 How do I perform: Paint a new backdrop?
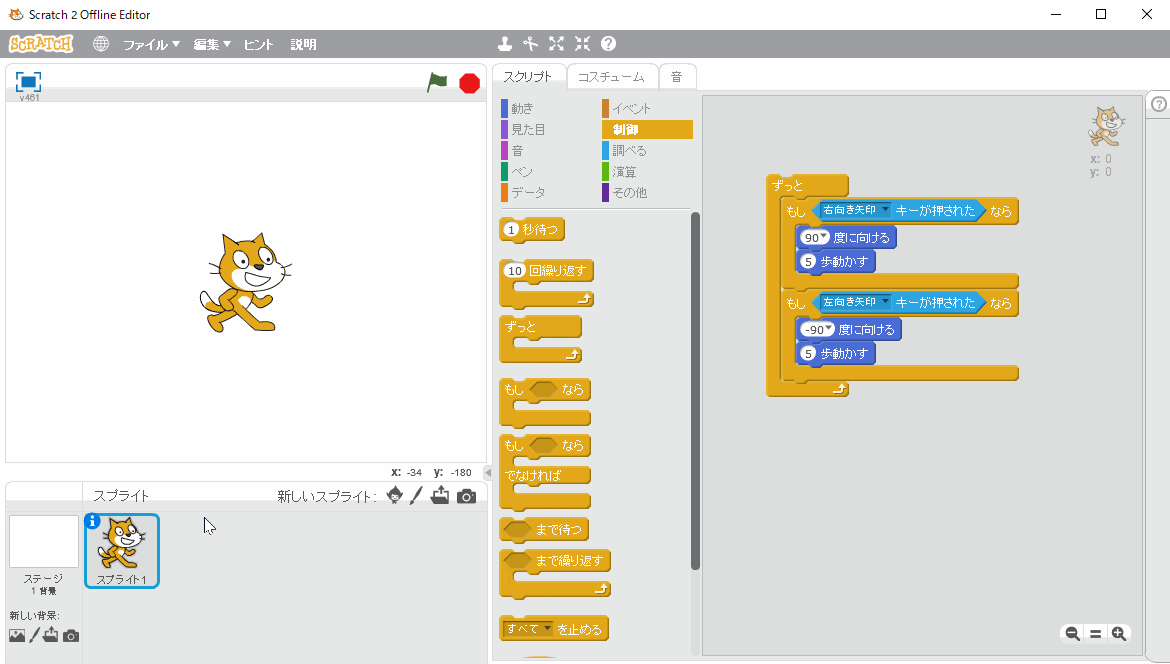[34, 636]
